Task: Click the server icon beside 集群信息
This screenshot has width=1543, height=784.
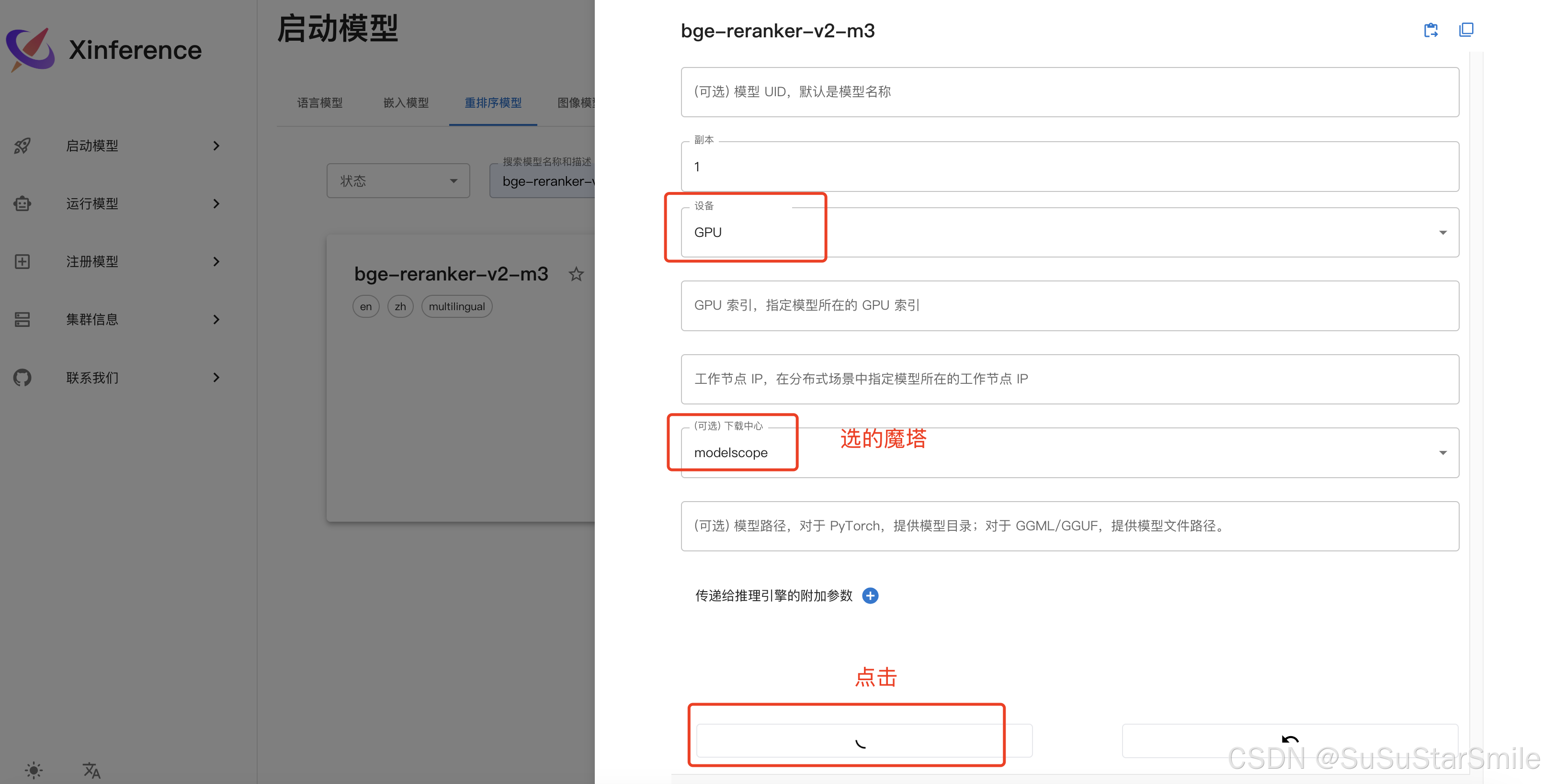Action: click(22, 320)
